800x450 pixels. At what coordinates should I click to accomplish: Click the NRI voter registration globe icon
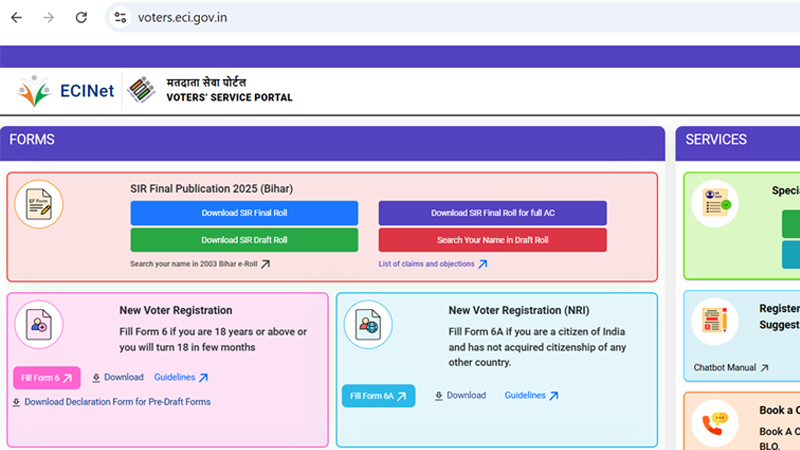click(368, 324)
